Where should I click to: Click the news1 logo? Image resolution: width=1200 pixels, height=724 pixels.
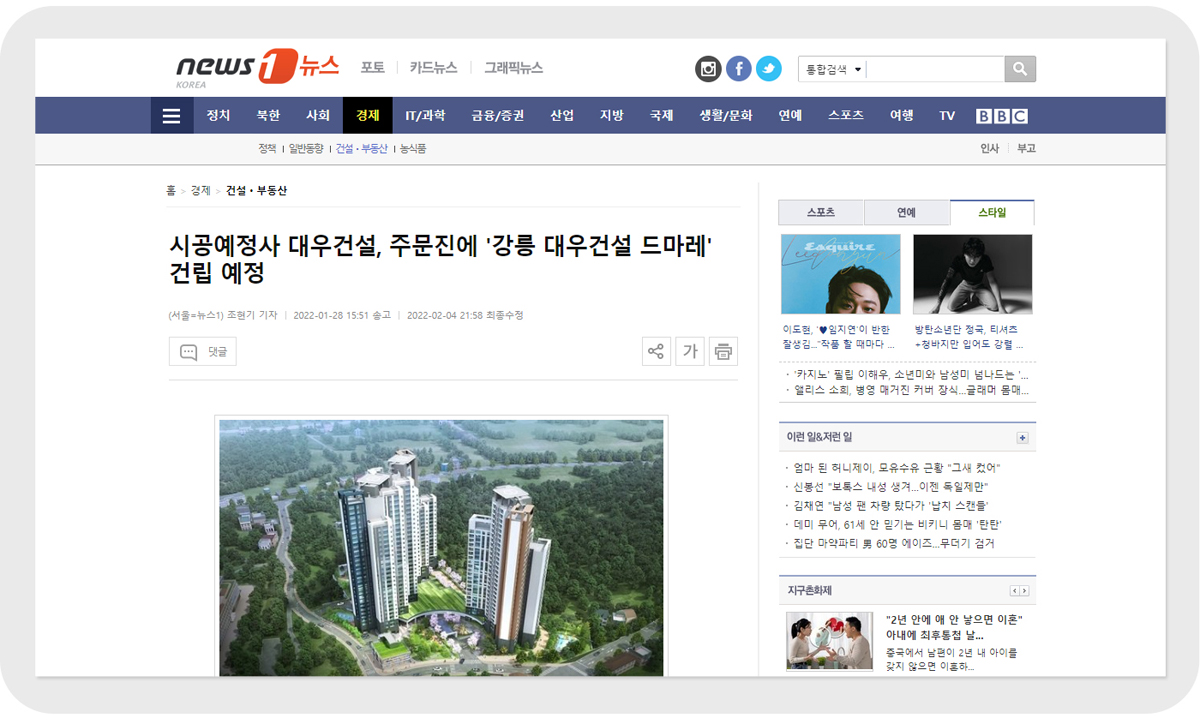(x=257, y=68)
